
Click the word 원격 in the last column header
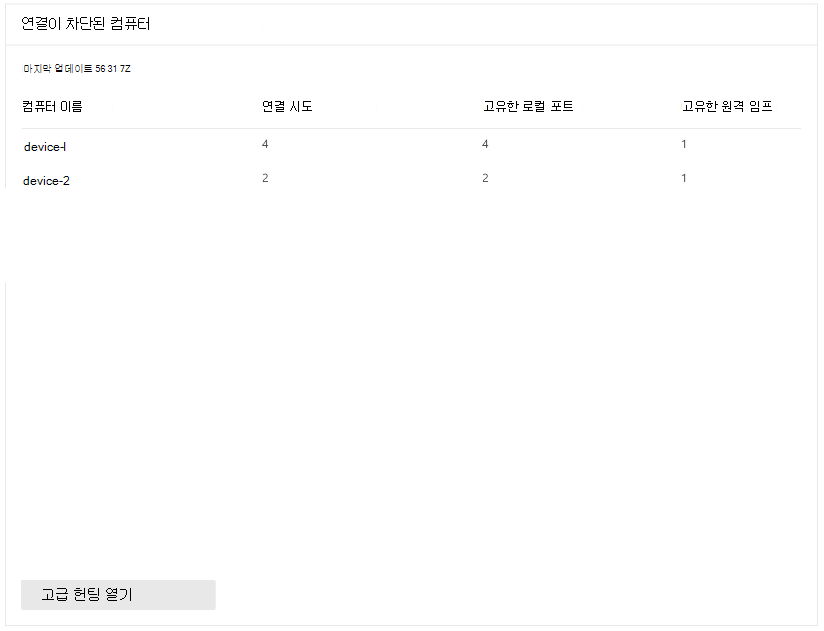741,106
